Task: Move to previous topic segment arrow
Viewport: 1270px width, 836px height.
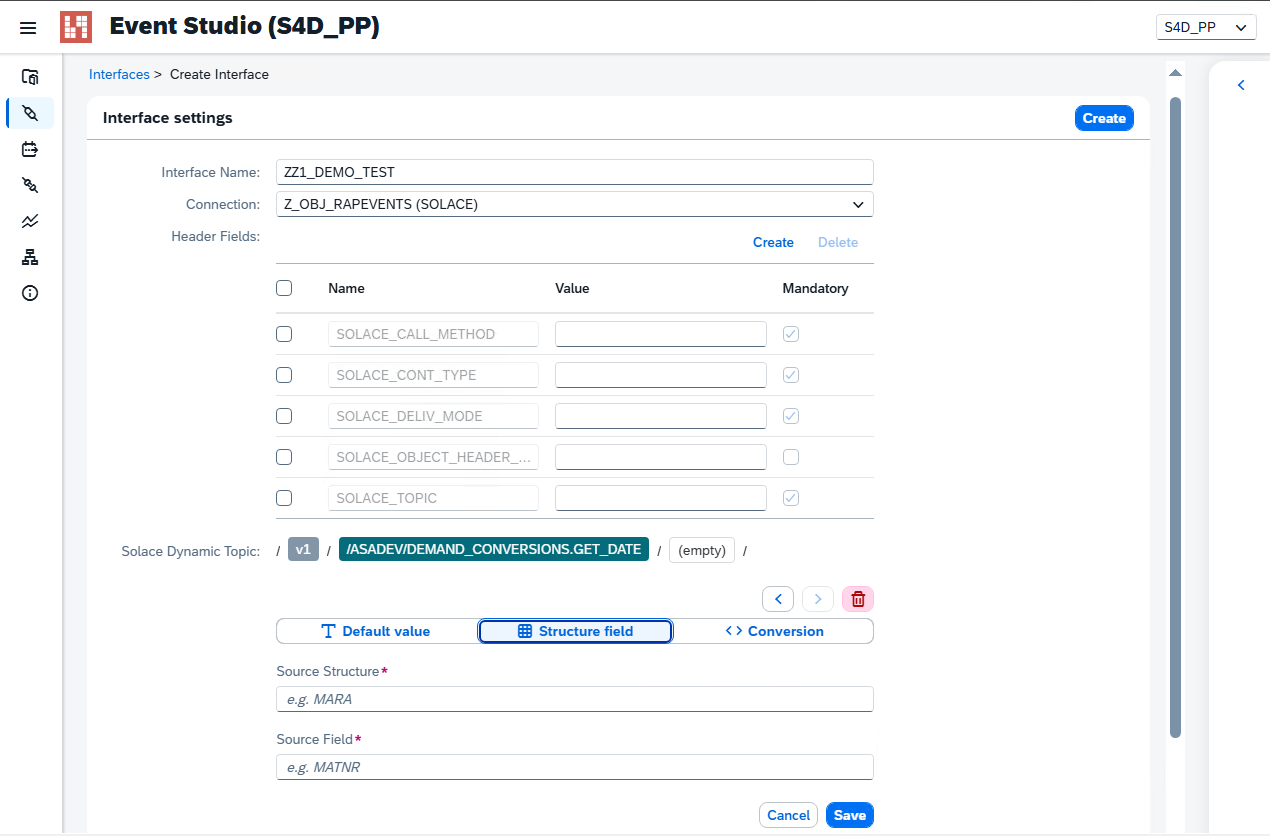Action: point(778,599)
